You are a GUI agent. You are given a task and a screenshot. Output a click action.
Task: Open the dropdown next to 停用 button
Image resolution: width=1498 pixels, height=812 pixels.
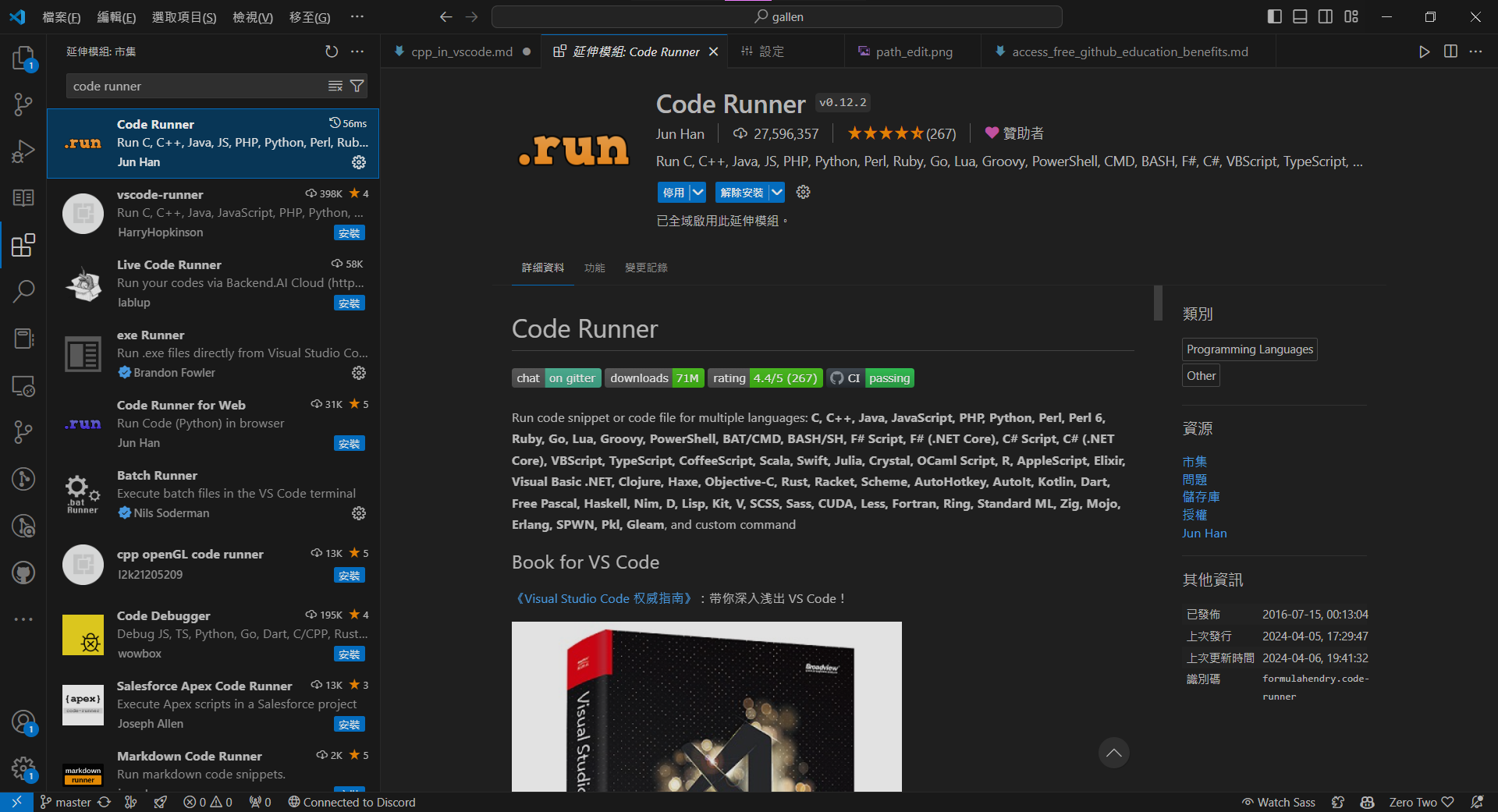tap(697, 192)
